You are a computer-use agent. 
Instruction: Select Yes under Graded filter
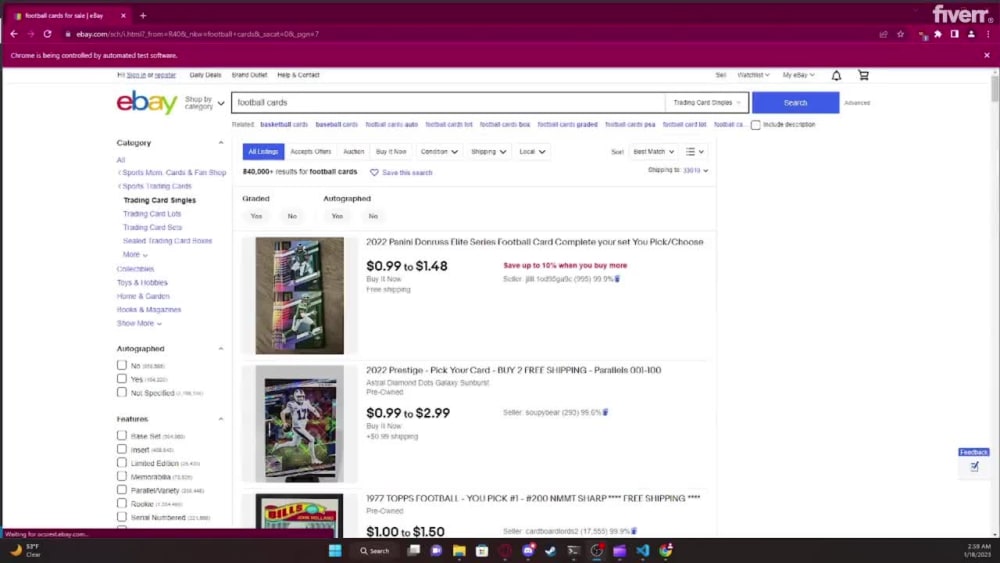(x=256, y=216)
